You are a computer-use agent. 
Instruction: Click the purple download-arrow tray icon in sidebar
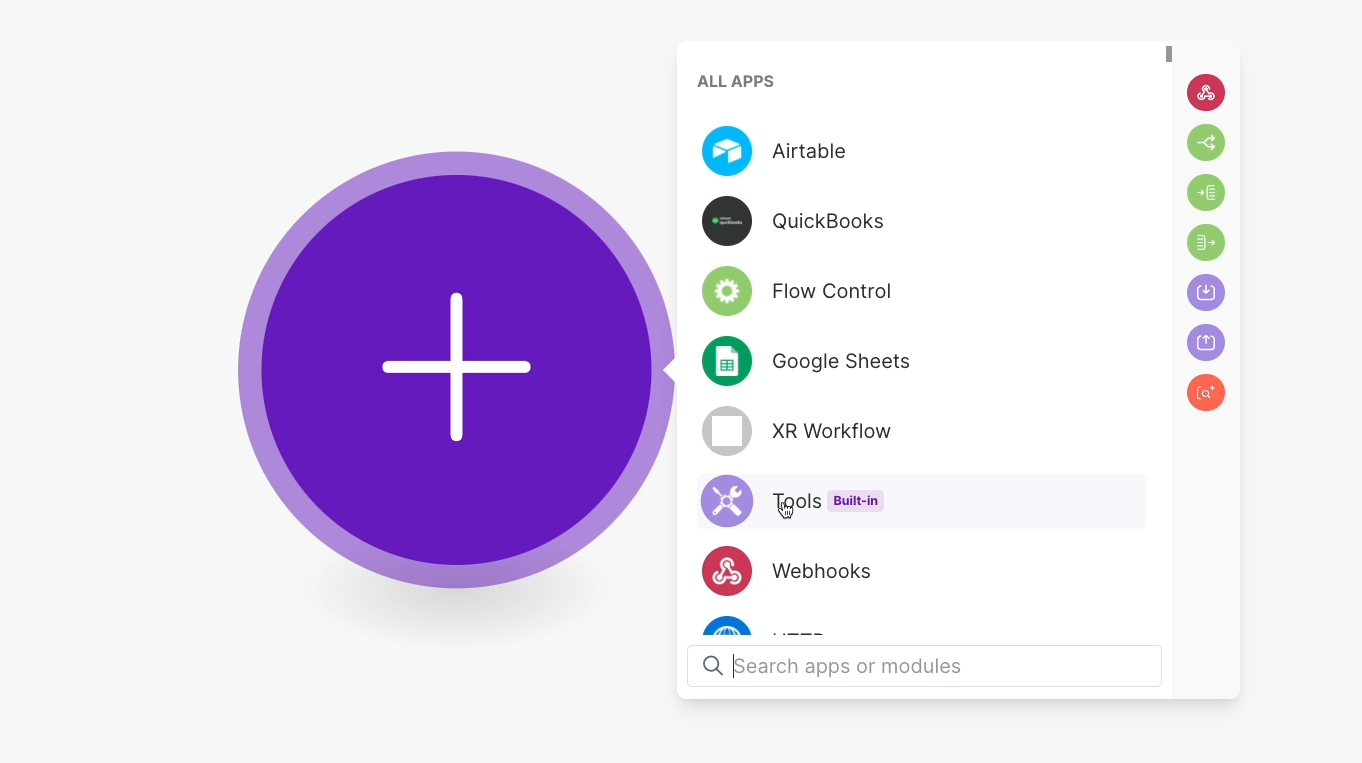(x=1206, y=293)
